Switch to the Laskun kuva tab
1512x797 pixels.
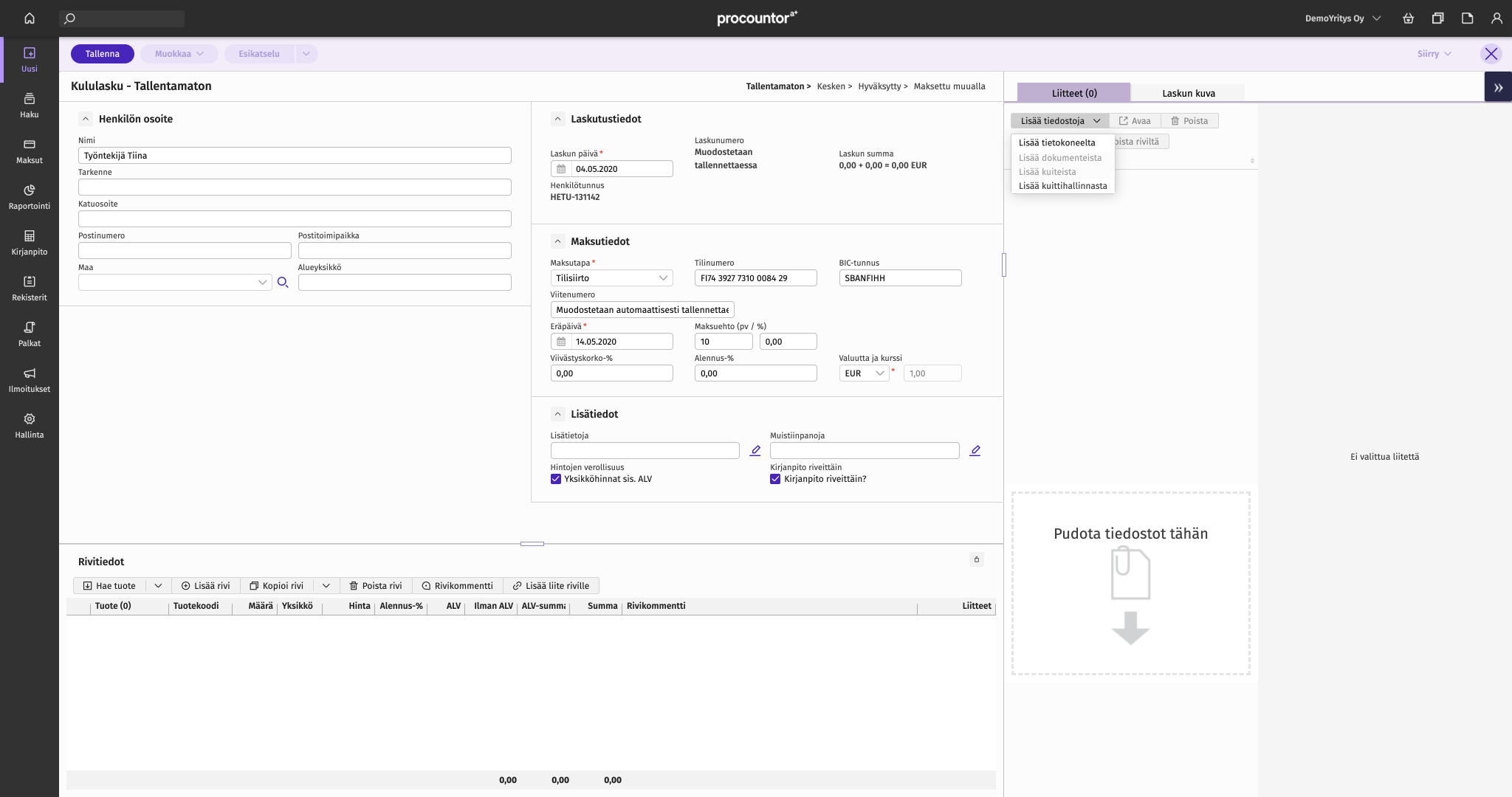click(1188, 93)
